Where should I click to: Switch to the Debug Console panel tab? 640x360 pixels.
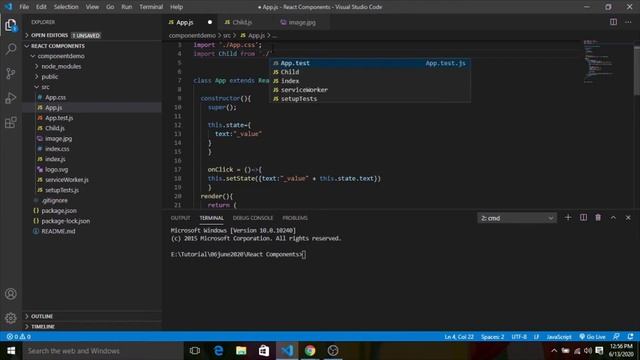tap(253, 218)
